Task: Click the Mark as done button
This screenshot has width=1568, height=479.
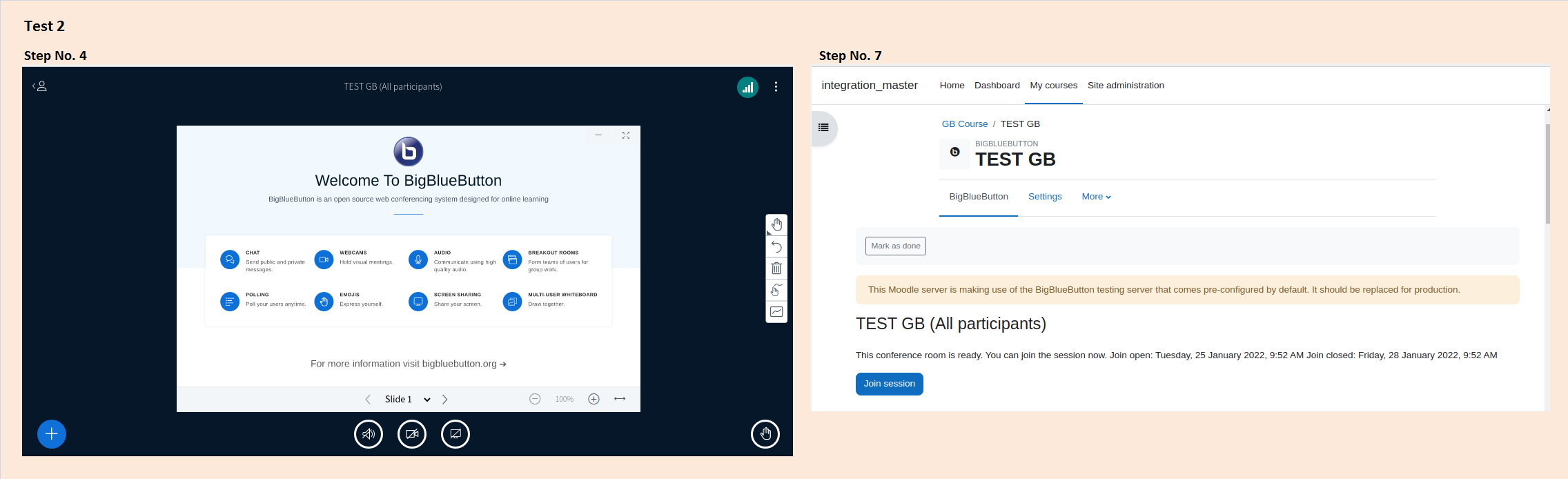Action: 895,246
